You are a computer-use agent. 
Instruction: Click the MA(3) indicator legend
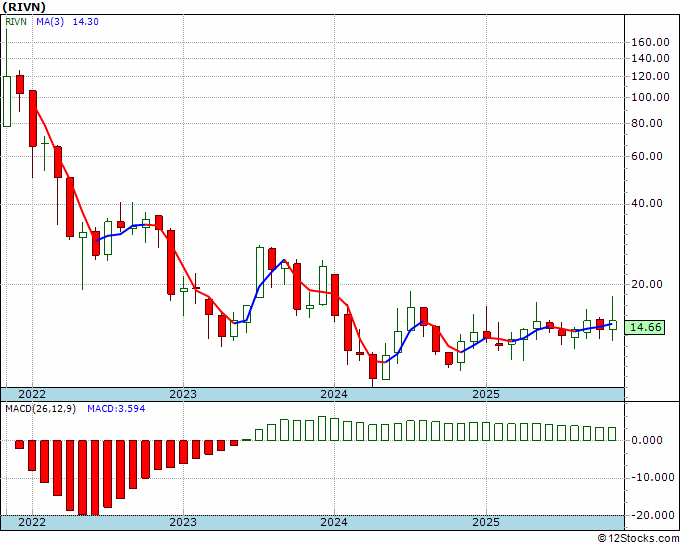50,22
